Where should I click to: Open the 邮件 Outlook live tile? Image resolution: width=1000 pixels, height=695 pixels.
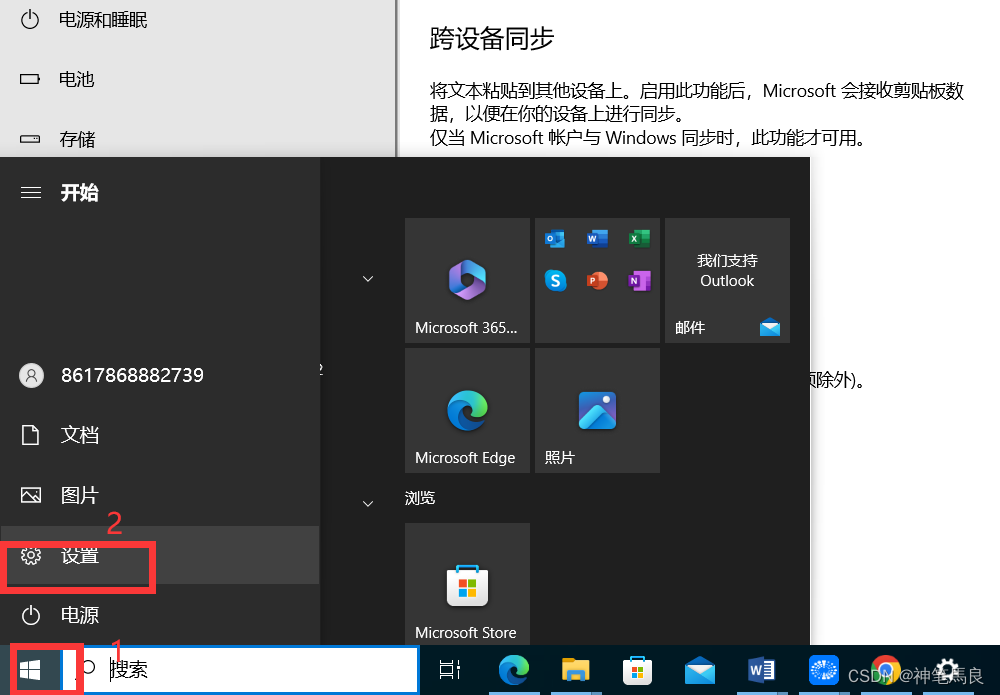pyautogui.click(x=727, y=281)
